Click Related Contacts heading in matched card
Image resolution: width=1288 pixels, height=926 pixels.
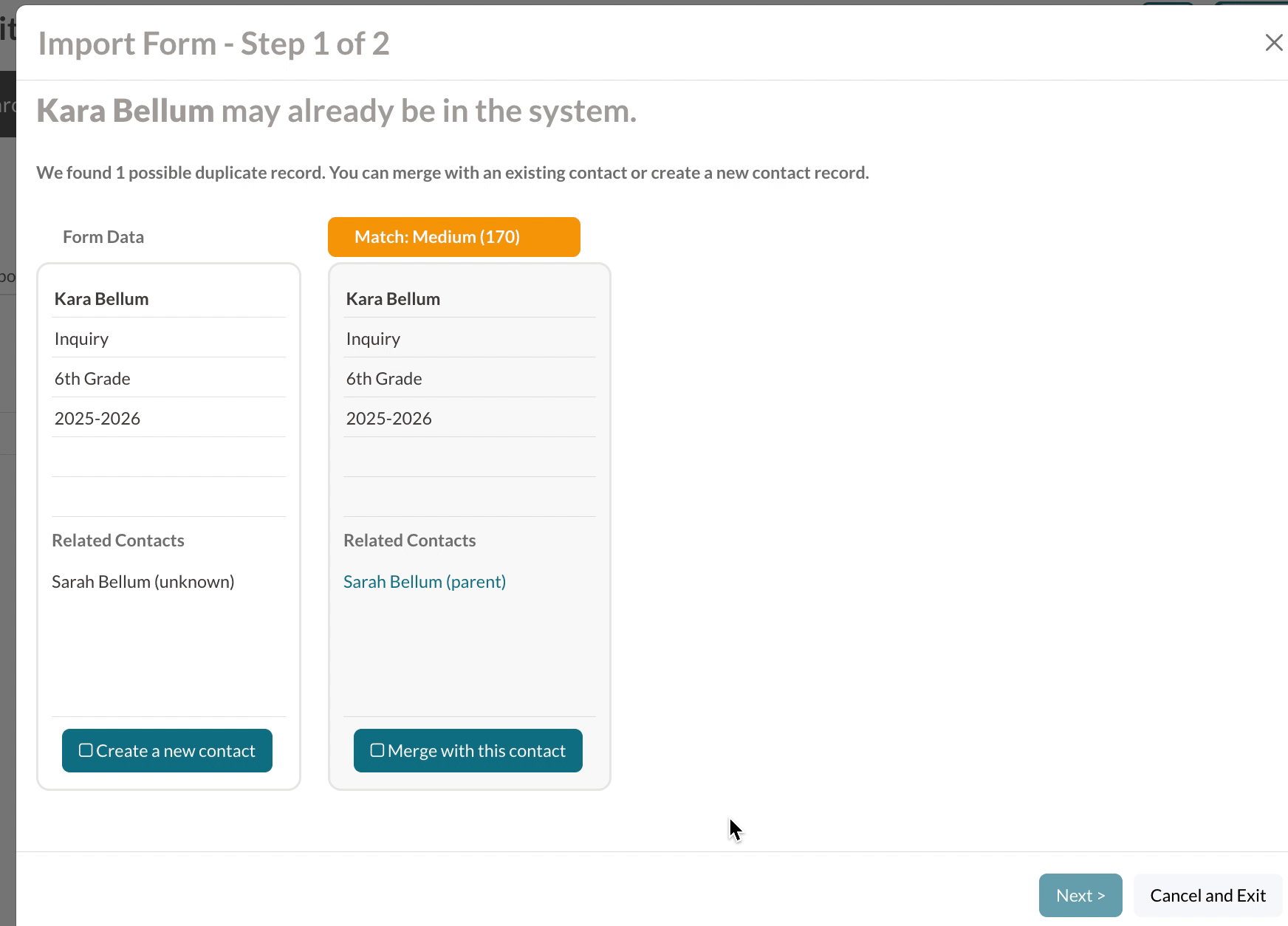click(x=410, y=541)
